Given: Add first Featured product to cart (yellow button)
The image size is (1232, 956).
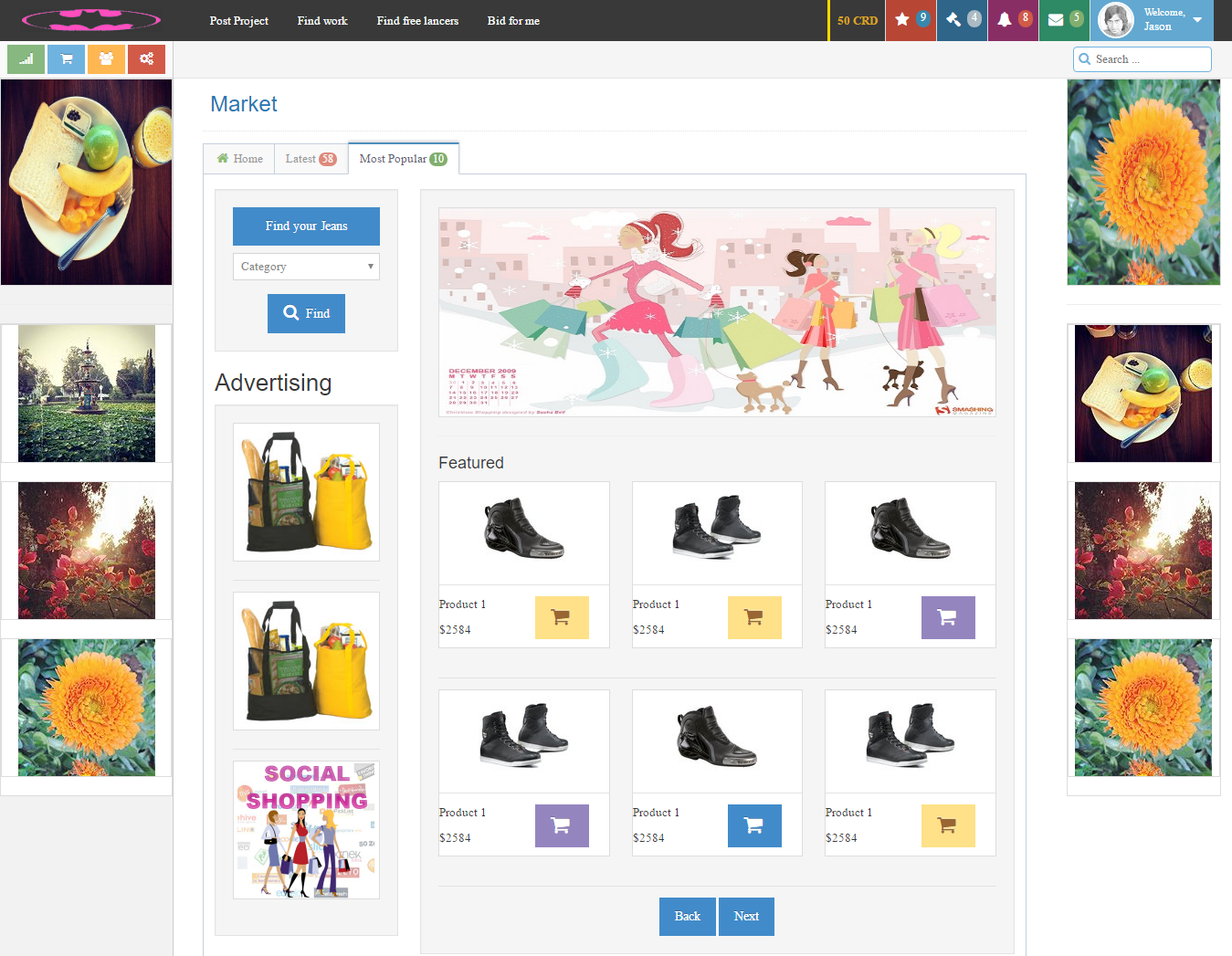Looking at the screenshot, I should click(x=562, y=617).
